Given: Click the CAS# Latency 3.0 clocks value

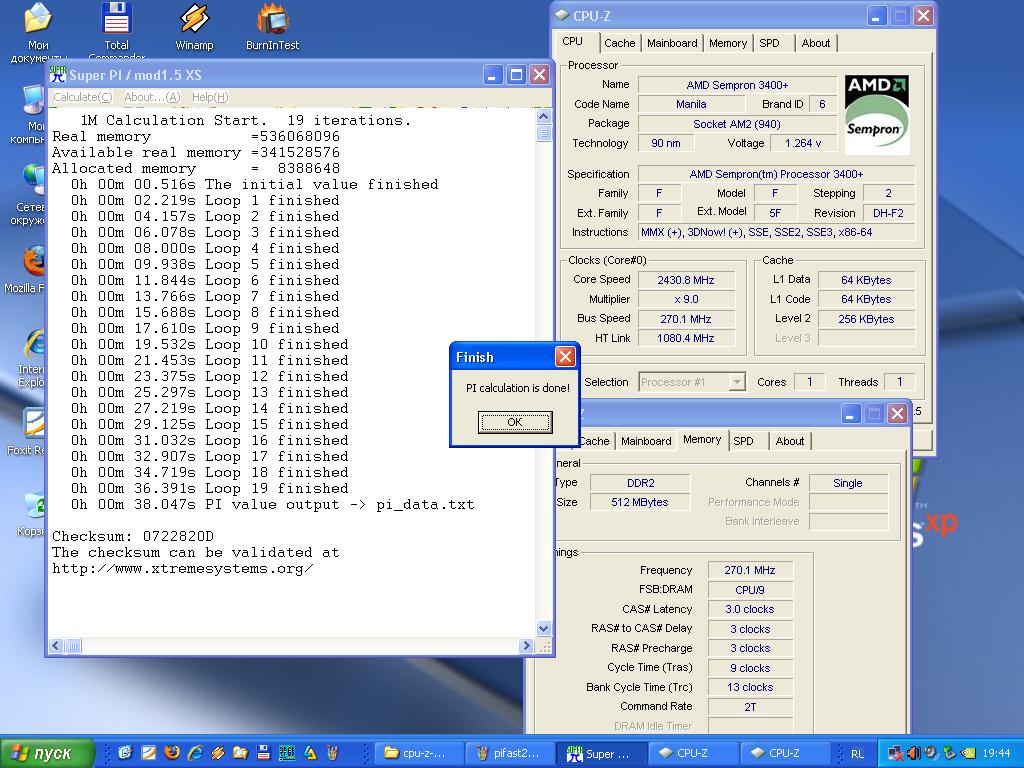Looking at the screenshot, I should 750,609.
